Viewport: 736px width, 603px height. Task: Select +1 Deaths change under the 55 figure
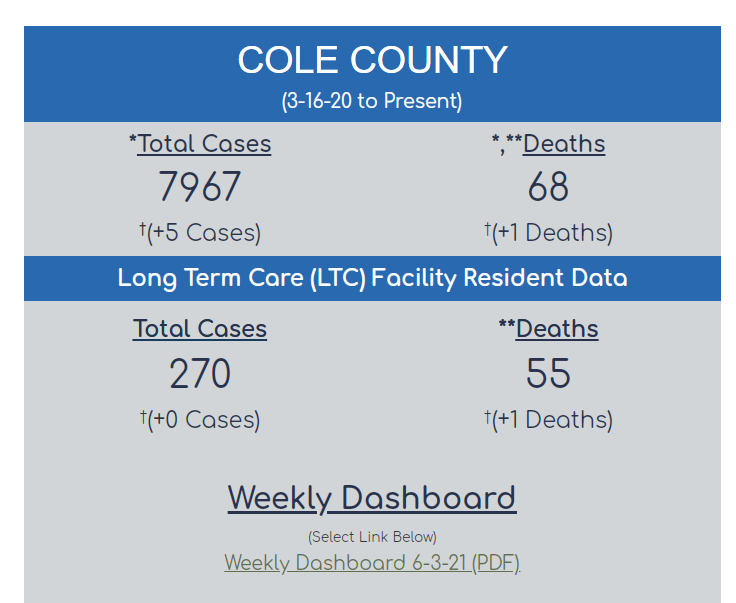552,420
